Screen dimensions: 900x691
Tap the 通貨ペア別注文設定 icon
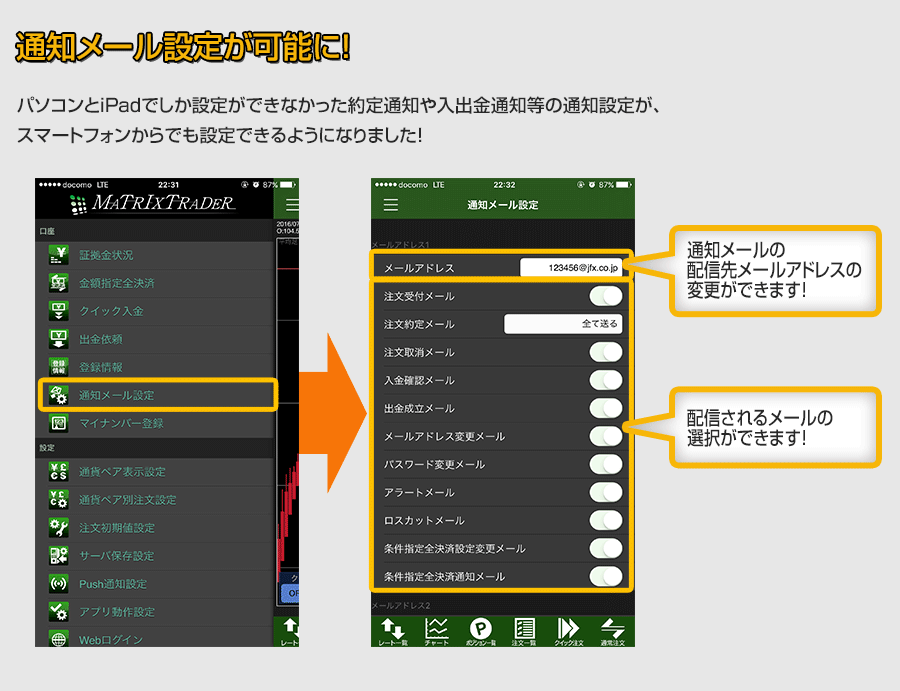click(59, 500)
